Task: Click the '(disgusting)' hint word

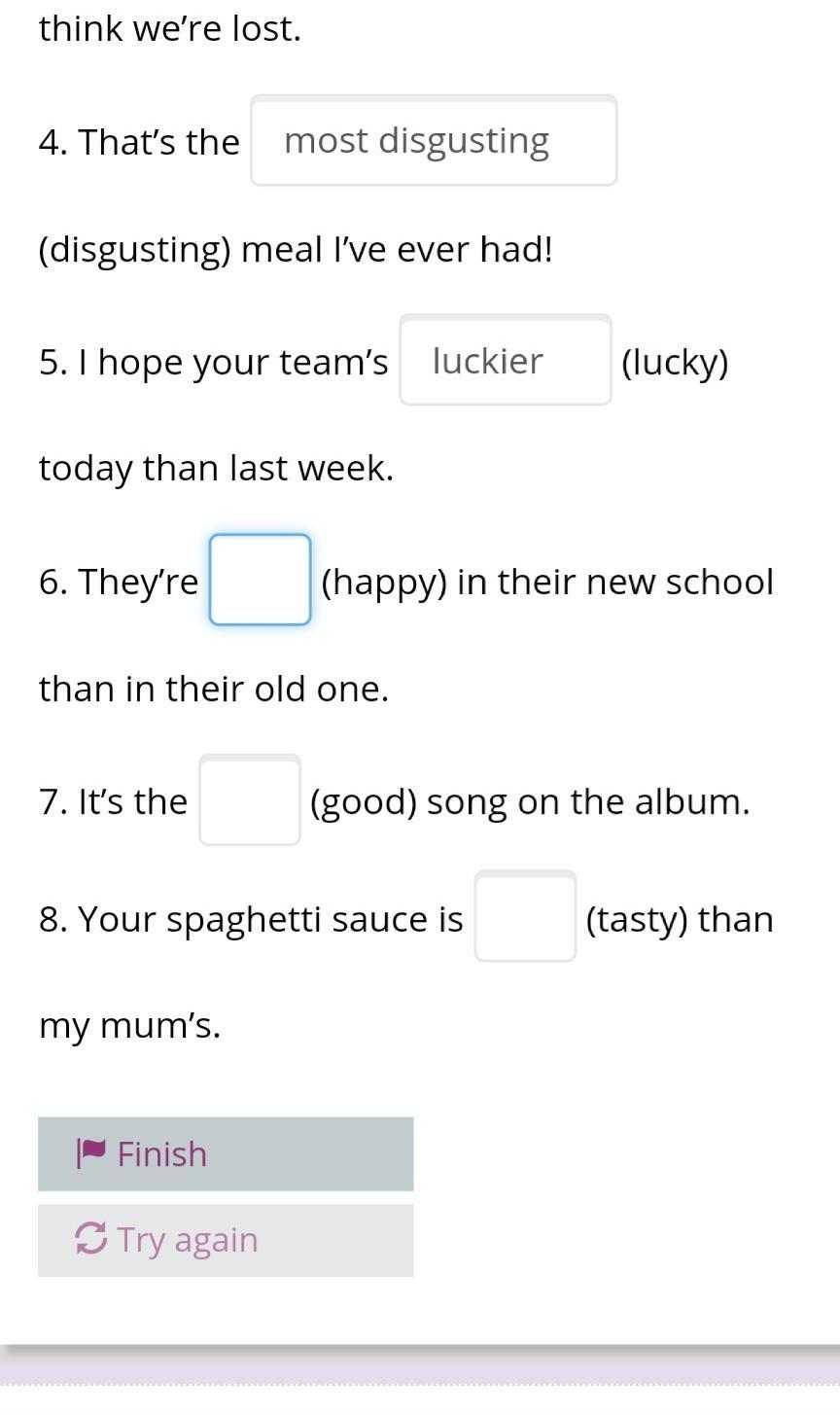Action: pyautogui.click(x=135, y=250)
